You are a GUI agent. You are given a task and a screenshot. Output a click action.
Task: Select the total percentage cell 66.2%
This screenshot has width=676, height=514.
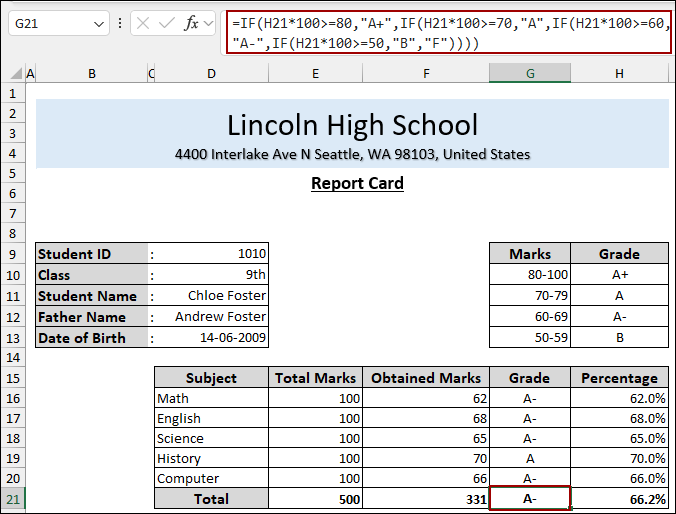pos(619,499)
